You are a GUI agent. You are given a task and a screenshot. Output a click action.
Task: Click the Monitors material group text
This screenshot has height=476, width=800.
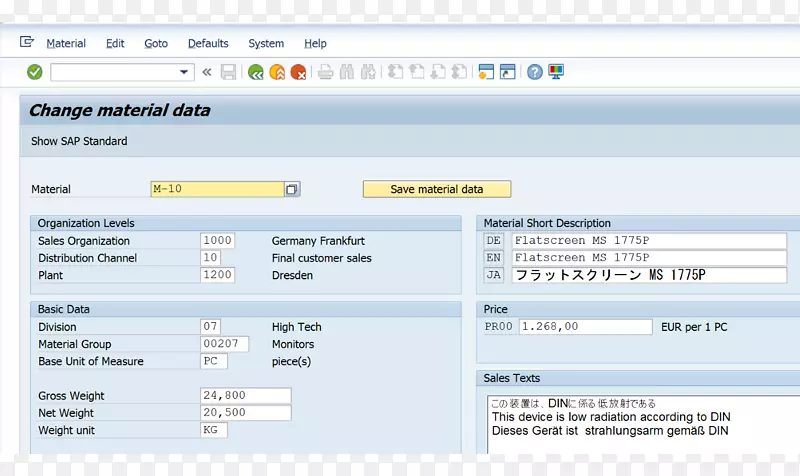pos(293,344)
